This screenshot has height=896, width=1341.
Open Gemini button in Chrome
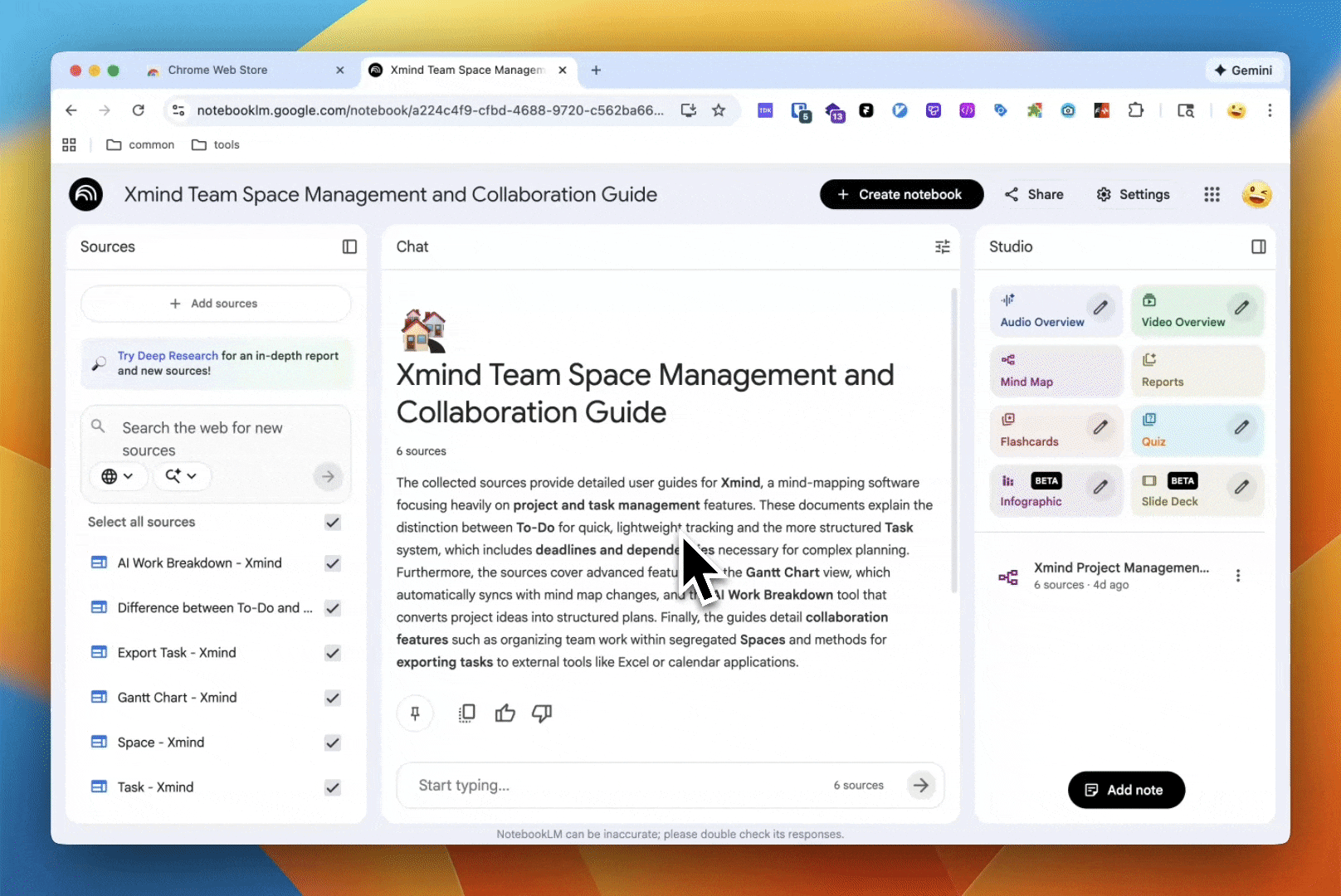click(x=1243, y=71)
